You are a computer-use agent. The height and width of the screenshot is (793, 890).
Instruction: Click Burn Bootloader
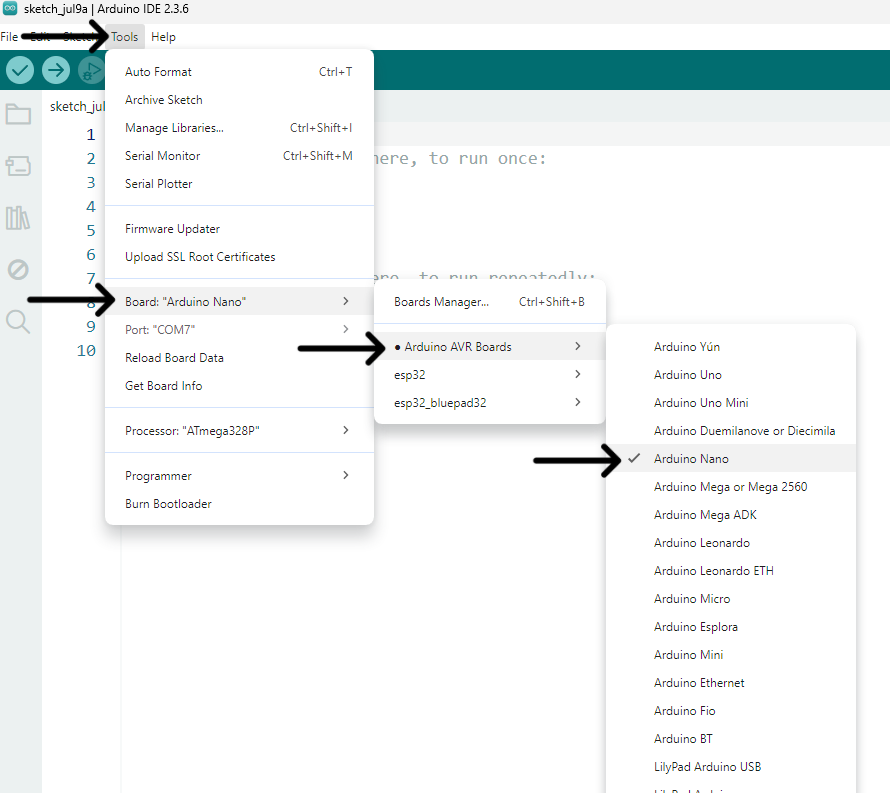(x=239, y=504)
